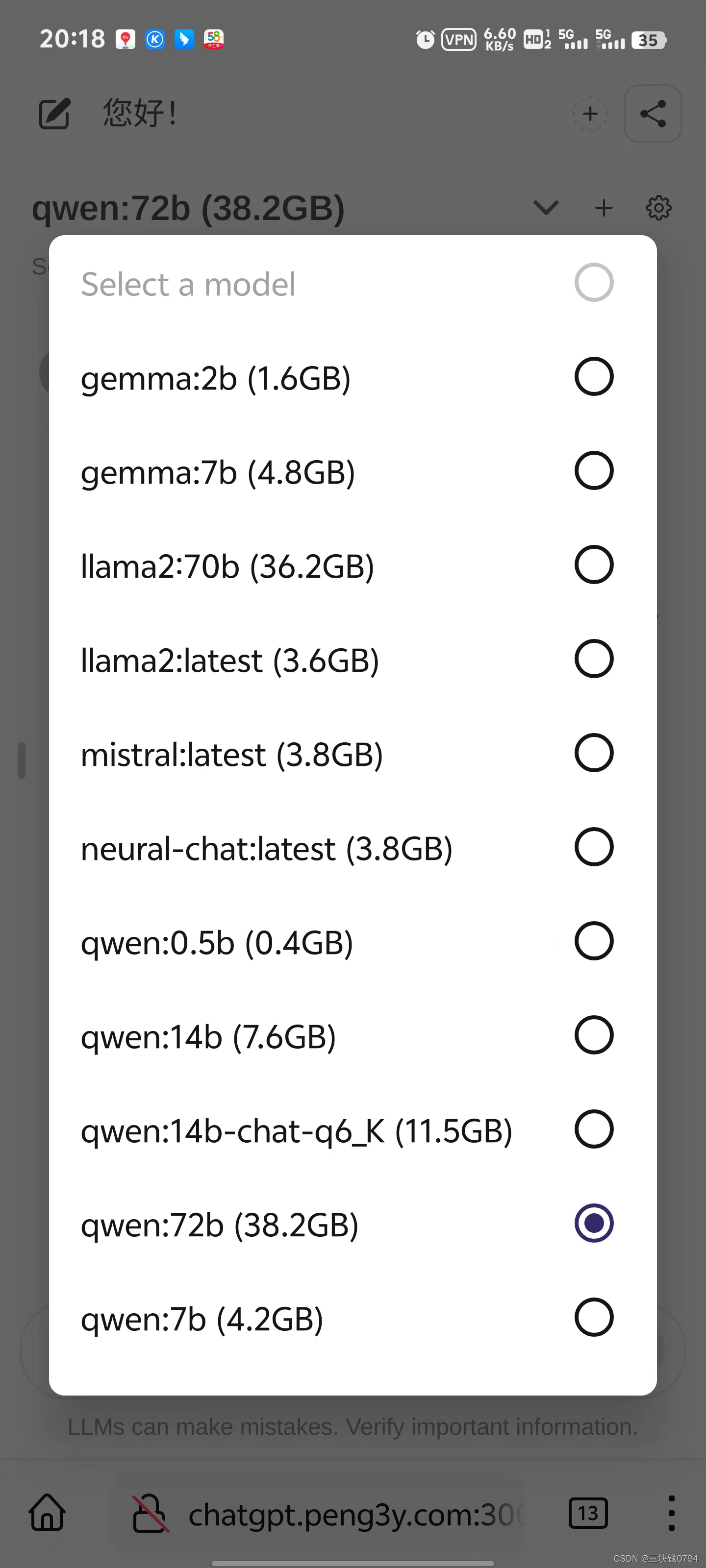Open the model settings gear icon
This screenshot has height=1568, width=706.
(x=658, y=208)
